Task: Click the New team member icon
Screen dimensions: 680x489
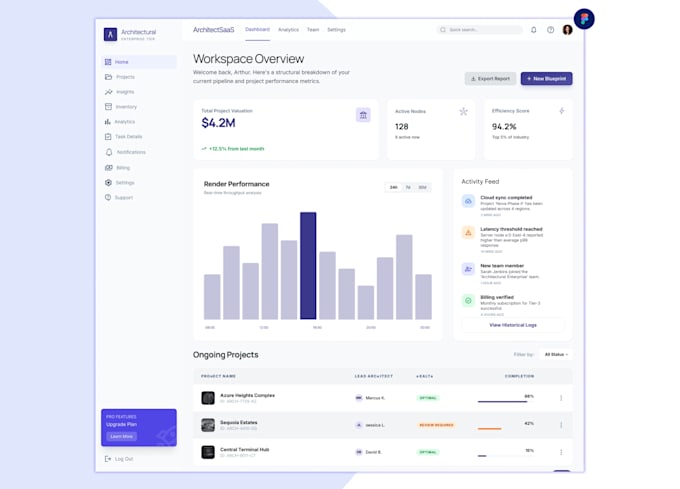Action: pyautogui.click(x=468, y=269)
